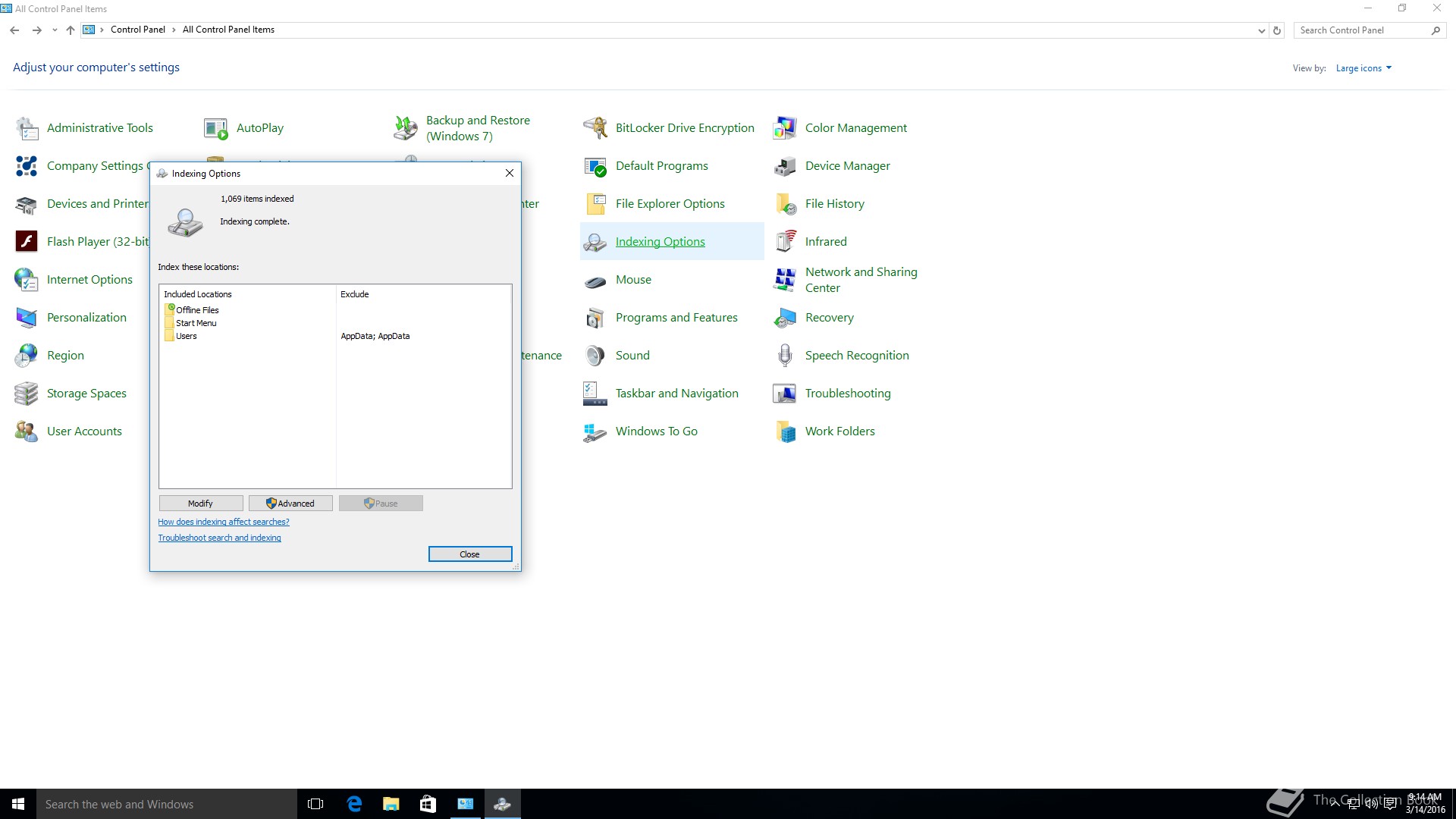
Task: Open Microsoft Edge from the taskbar
Action: pos(354,804)
